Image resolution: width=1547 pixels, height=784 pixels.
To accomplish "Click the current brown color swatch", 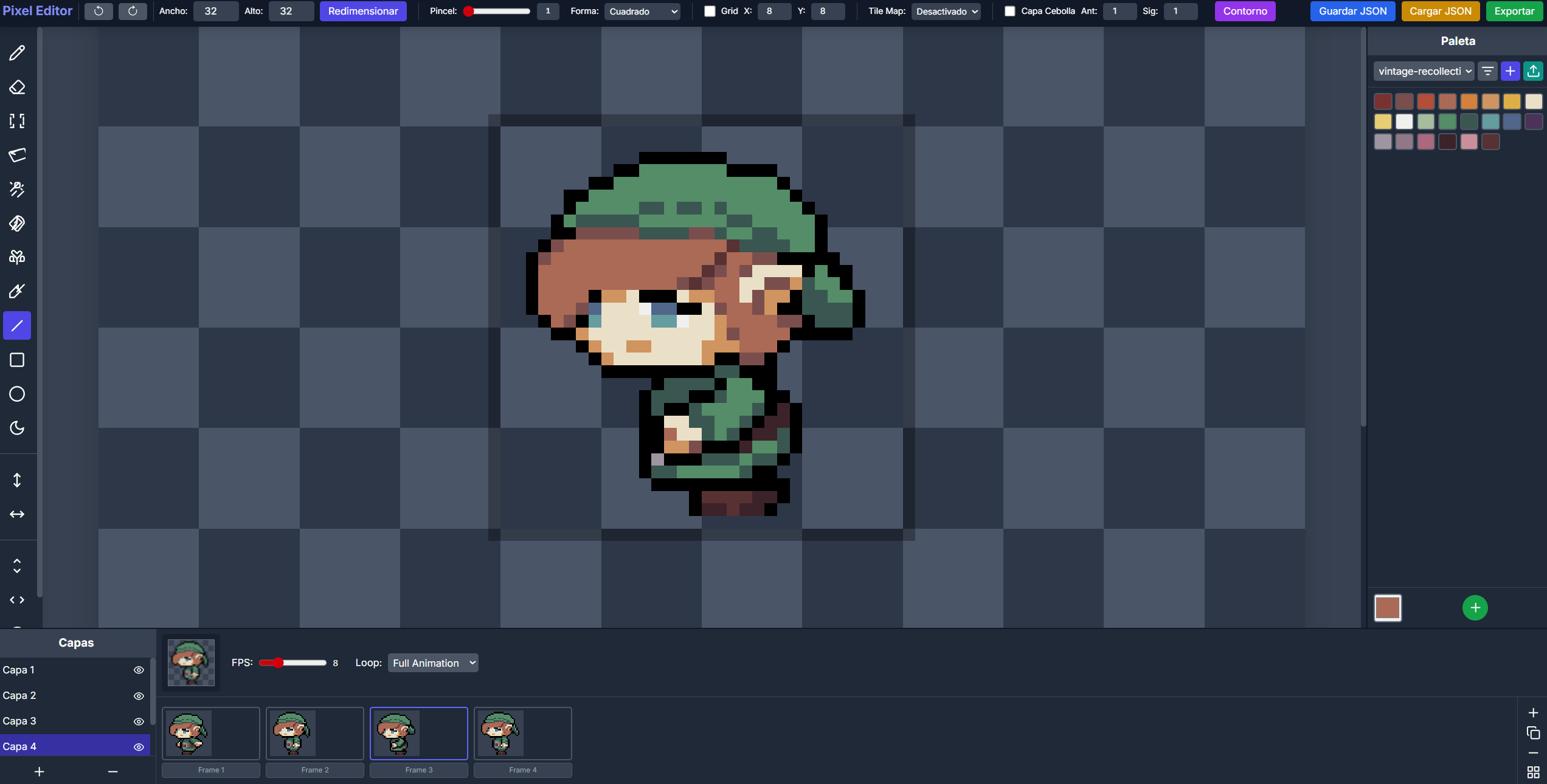I will [1388, 608].
